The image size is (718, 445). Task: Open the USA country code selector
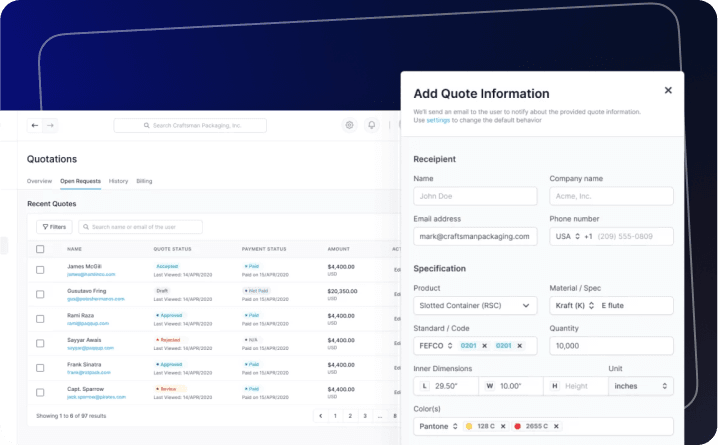pyautogui.click(x=566, y=237)
